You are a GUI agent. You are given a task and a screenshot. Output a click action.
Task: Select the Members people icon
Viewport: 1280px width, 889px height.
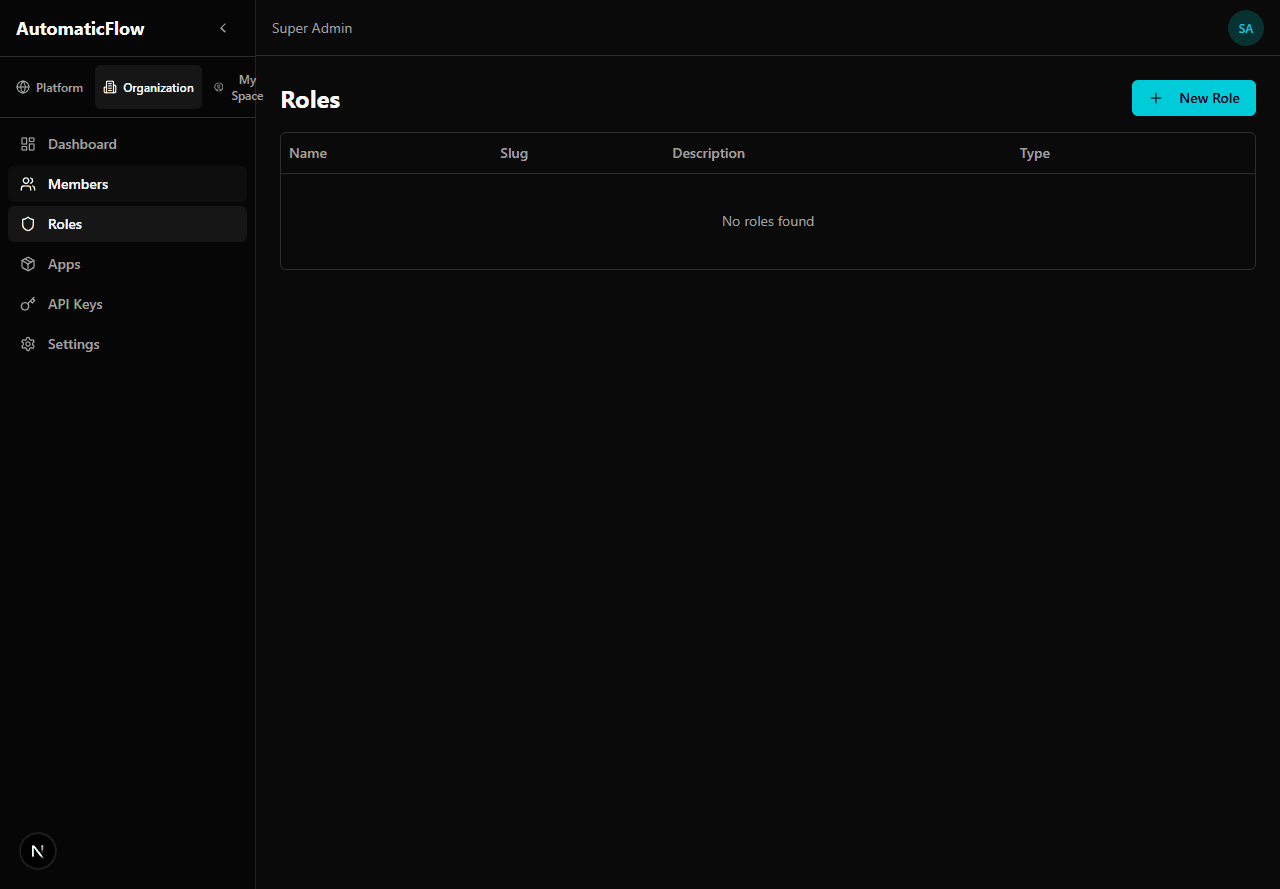[x=28, y=184]
